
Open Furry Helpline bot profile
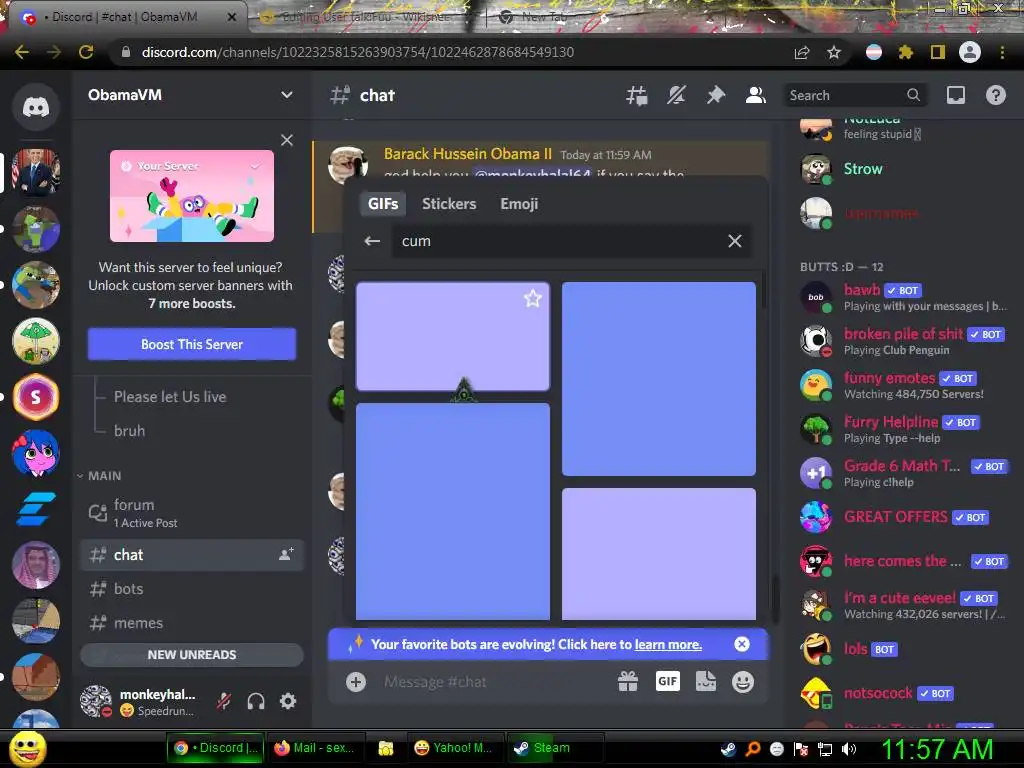coord(904,429)
